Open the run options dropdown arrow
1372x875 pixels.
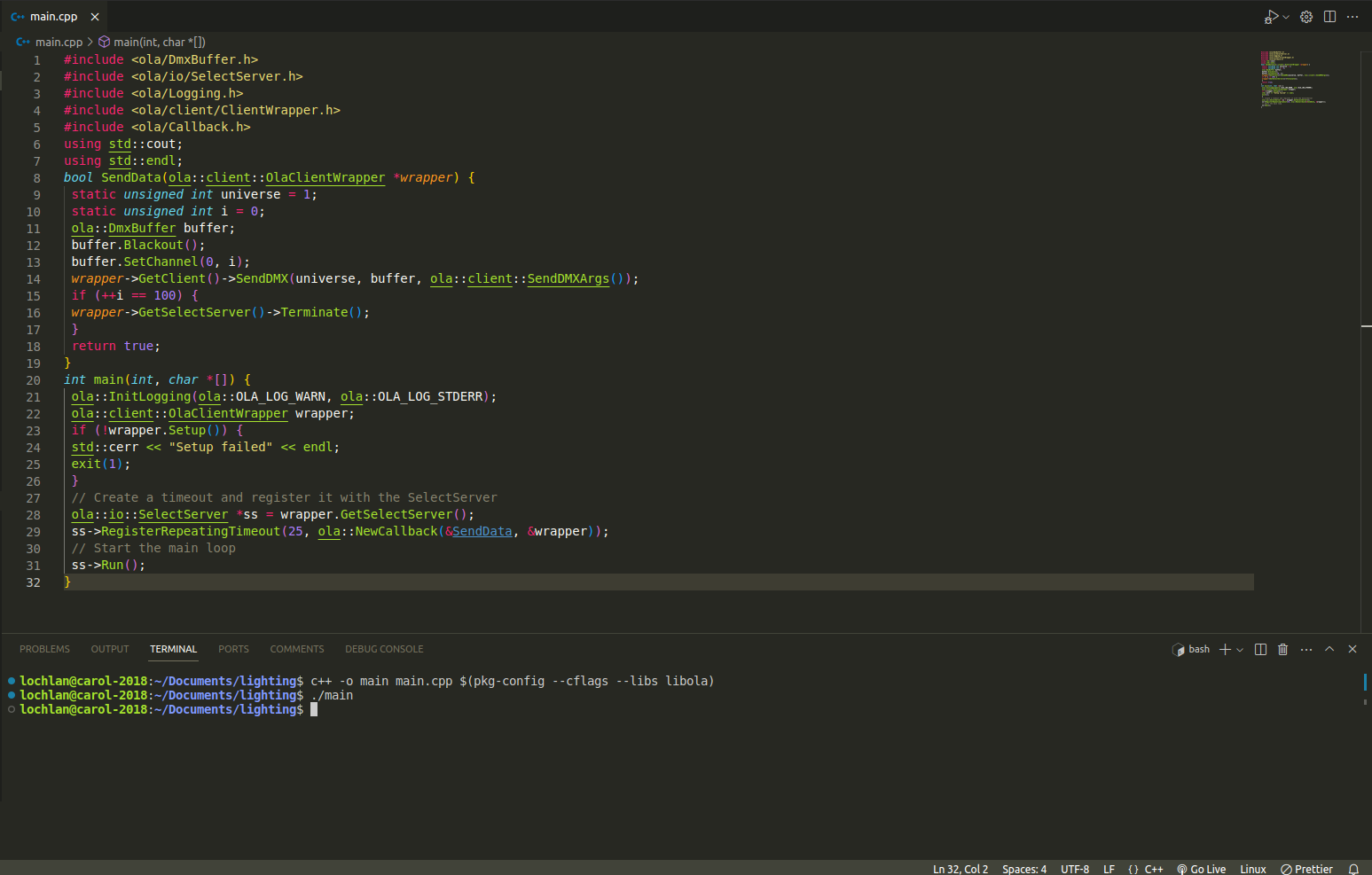point(1288,17)
